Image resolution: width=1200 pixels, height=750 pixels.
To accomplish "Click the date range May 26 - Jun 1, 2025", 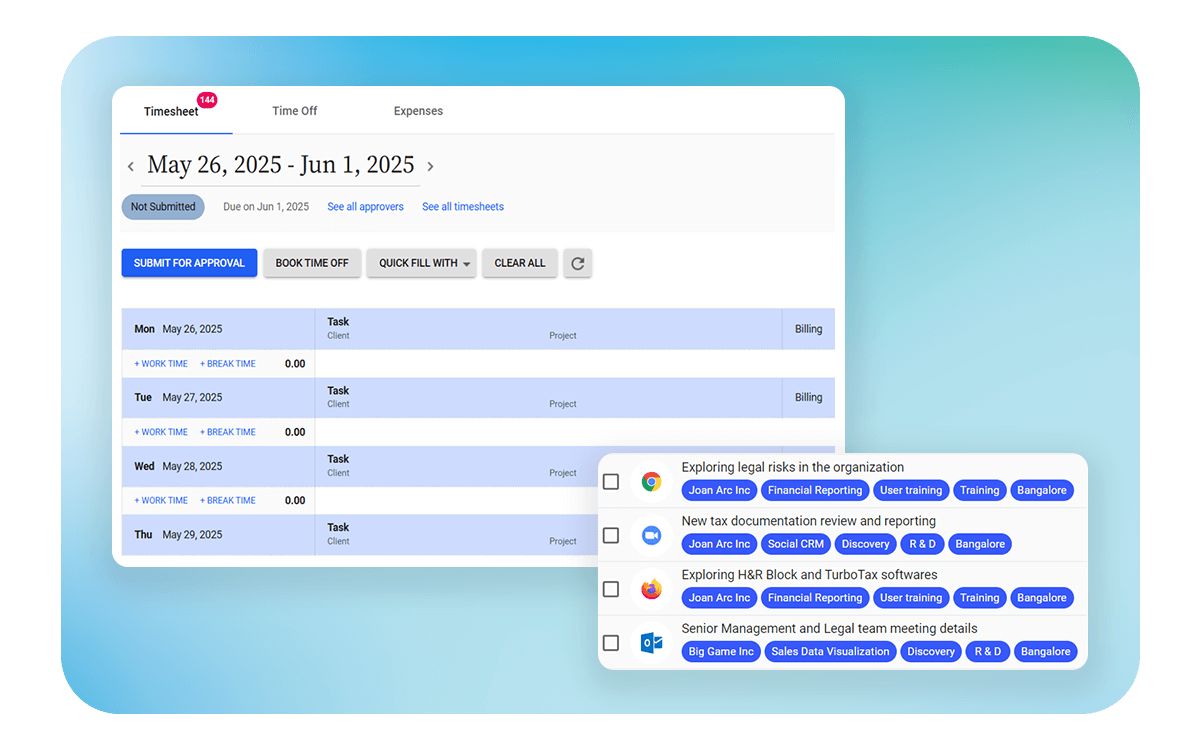I will (x=281, y=165).
